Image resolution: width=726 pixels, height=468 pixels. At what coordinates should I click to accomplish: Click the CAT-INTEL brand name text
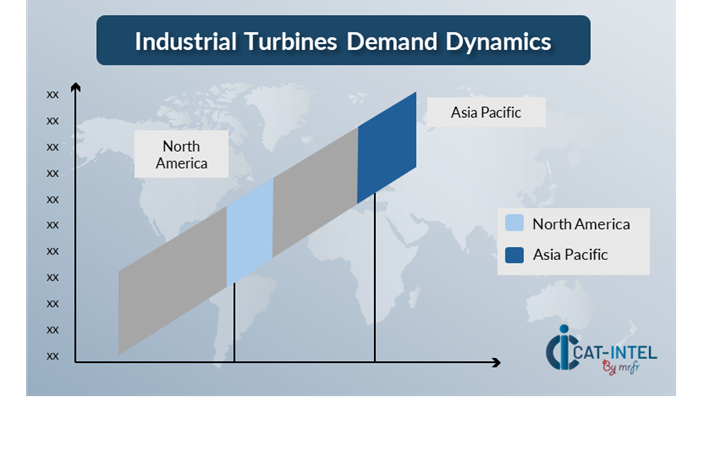[x=620, y=351]
